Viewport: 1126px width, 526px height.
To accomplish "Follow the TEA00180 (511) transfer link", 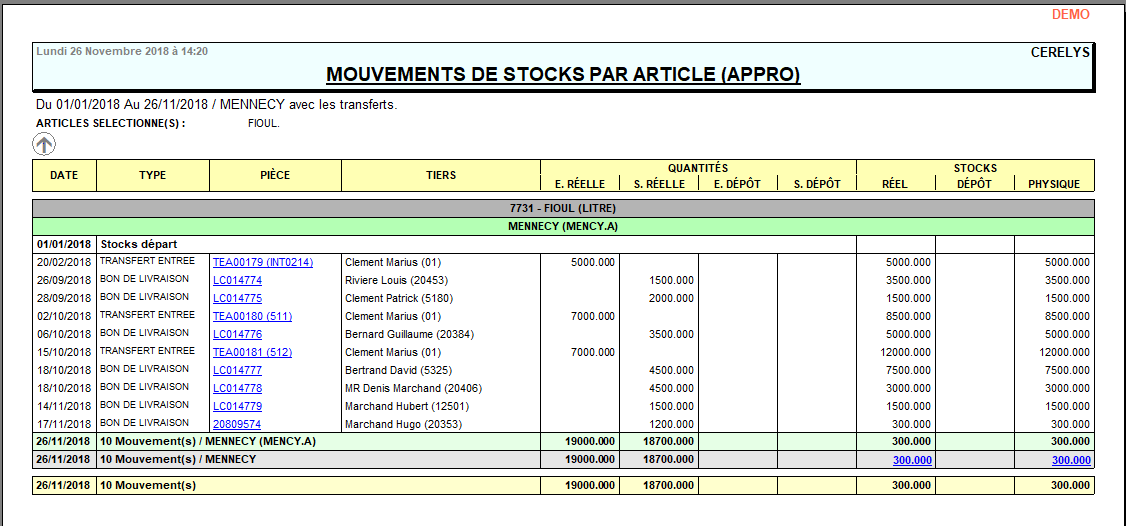I will click(x=252, y=316).
